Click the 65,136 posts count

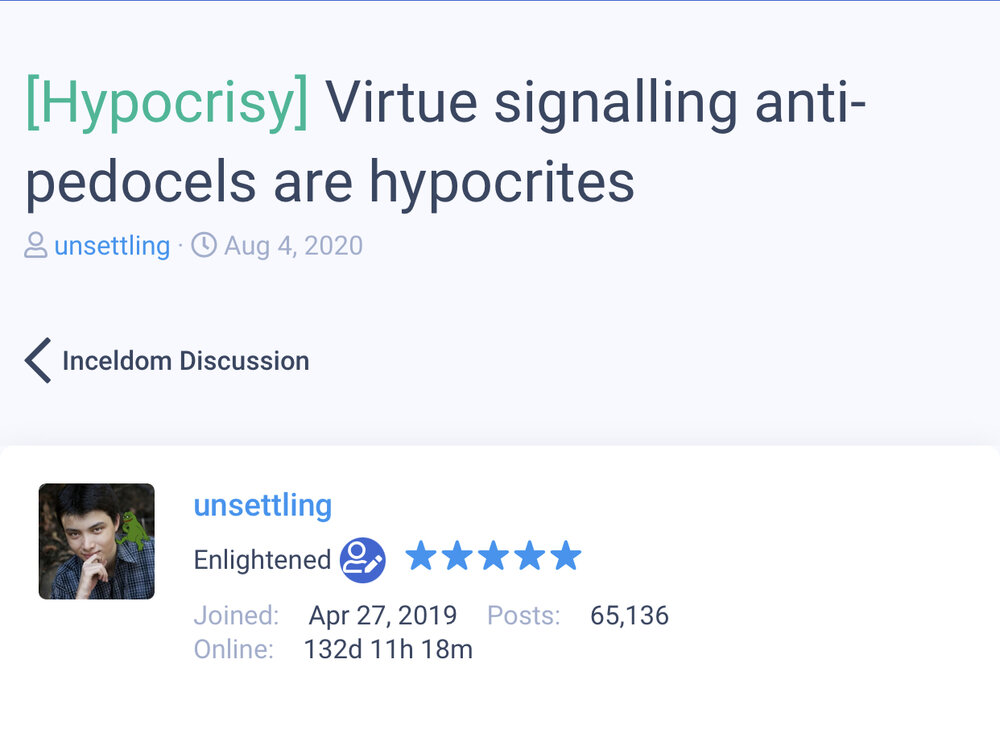(x=629, y=615)
